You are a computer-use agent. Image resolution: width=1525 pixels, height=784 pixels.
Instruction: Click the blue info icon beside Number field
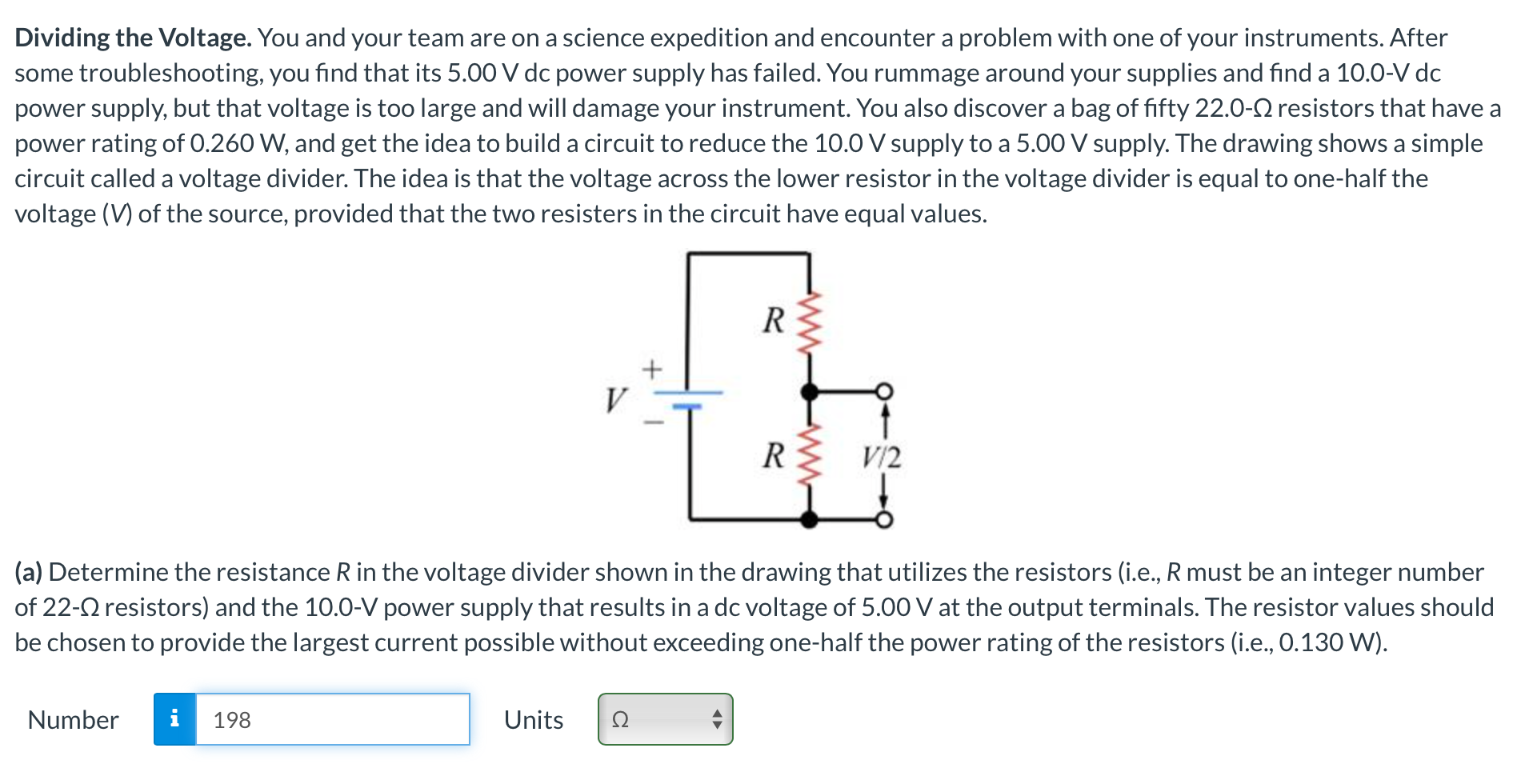[175, 720]
